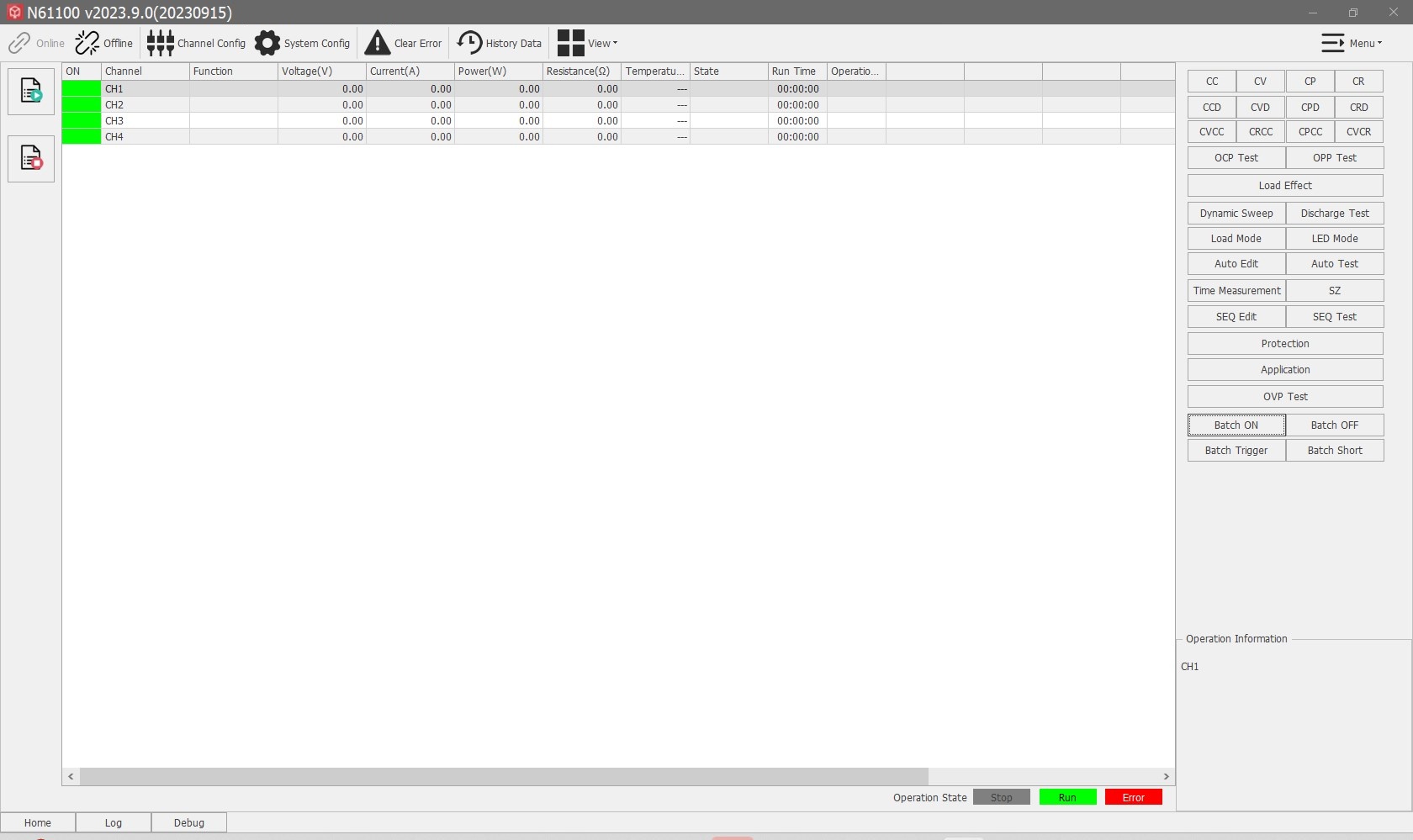Switch to the Log tab
Image resolution: width=1413 pixels, height=840 pixels.
tap(114, 822)
